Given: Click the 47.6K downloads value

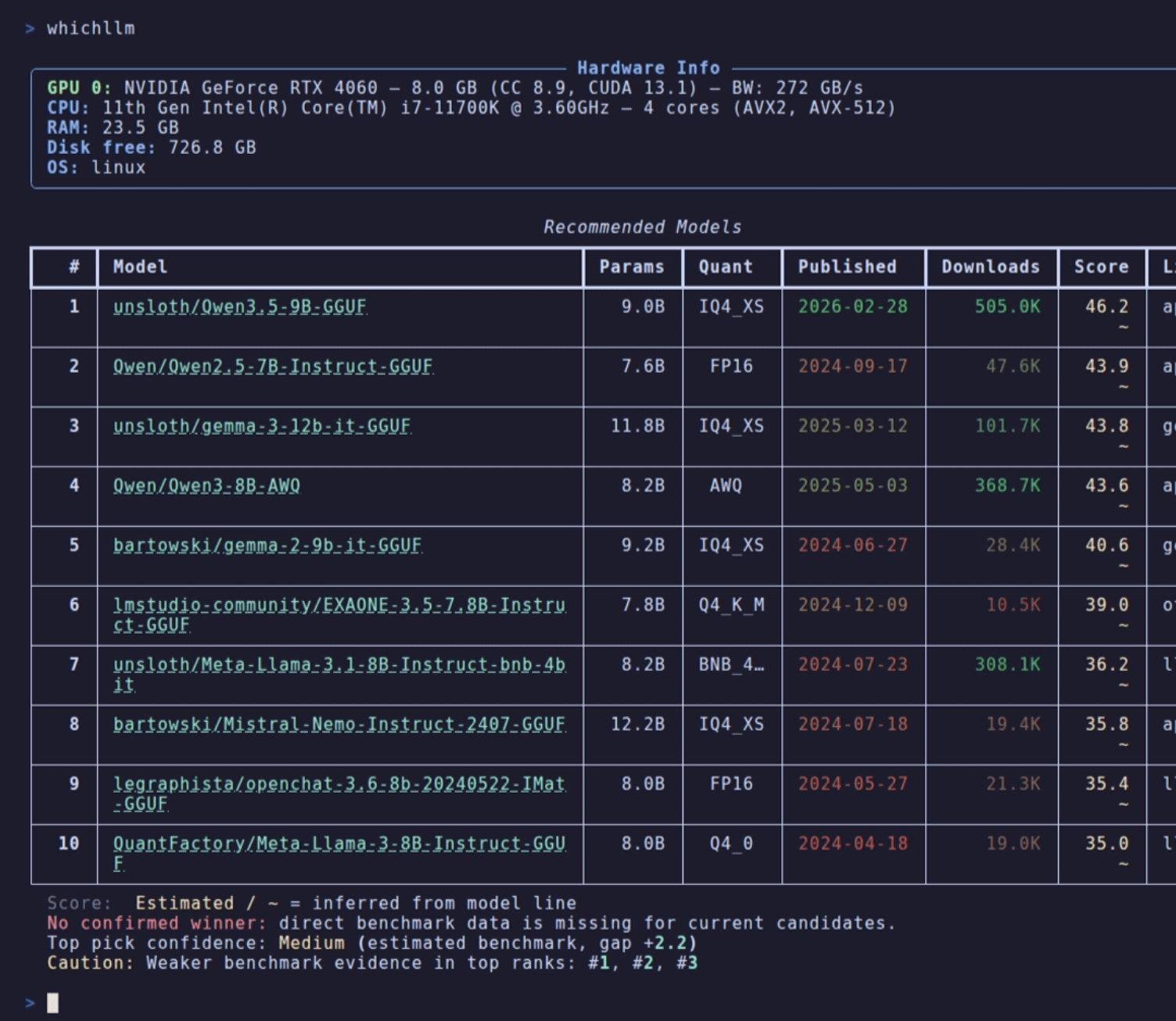Looking at the screenshot, I should pyautogui.click(x=1013, y=366).
